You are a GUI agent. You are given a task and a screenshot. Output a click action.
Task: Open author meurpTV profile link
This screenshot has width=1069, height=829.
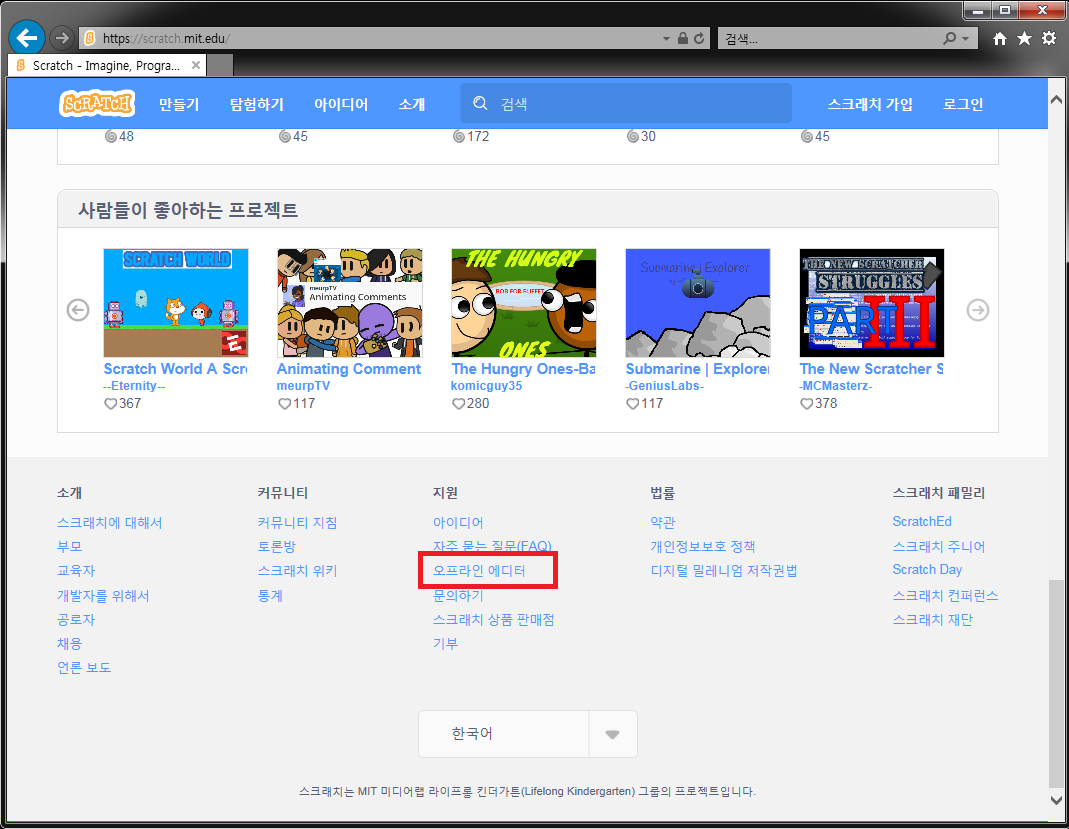point(303,386)
